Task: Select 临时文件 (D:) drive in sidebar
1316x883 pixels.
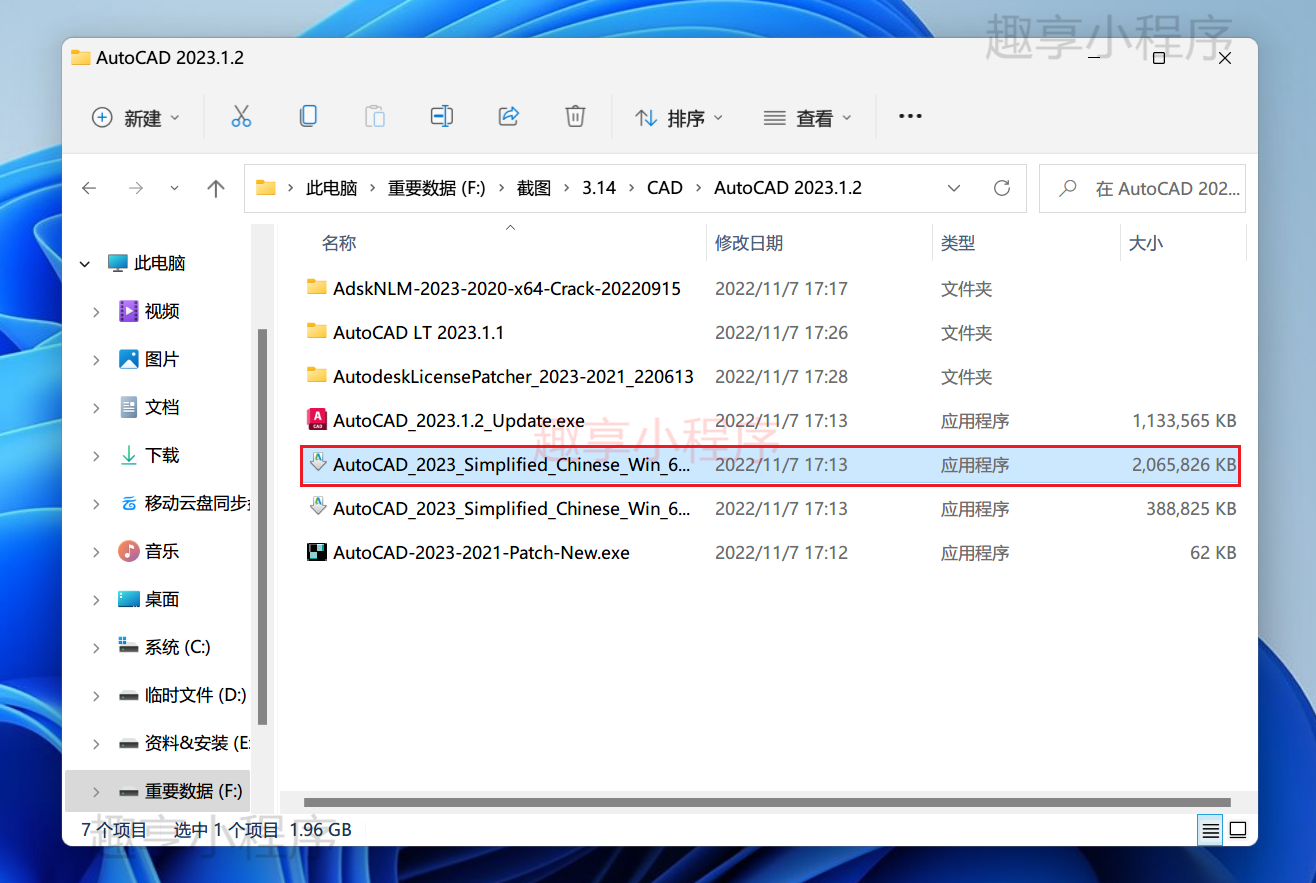Action: point(196,695)
